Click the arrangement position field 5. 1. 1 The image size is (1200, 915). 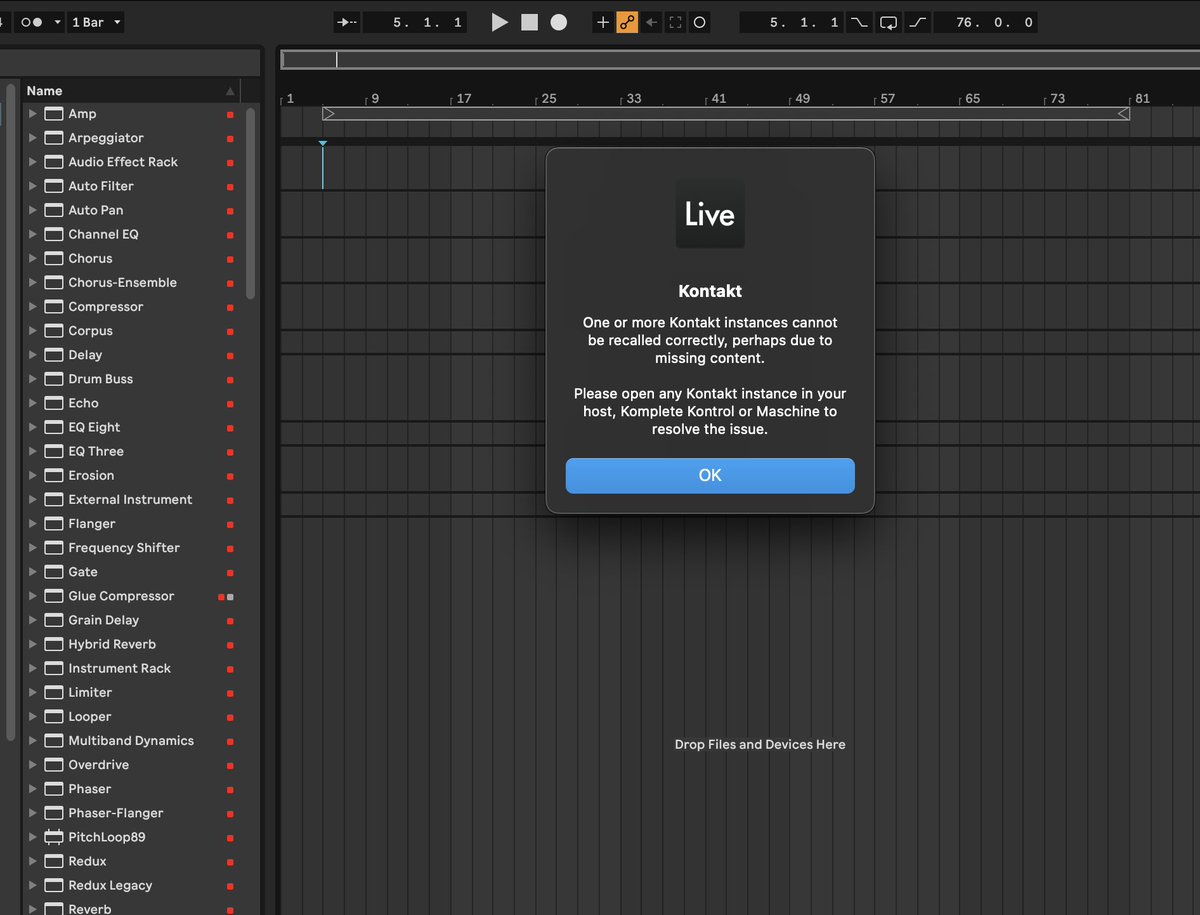415,22
